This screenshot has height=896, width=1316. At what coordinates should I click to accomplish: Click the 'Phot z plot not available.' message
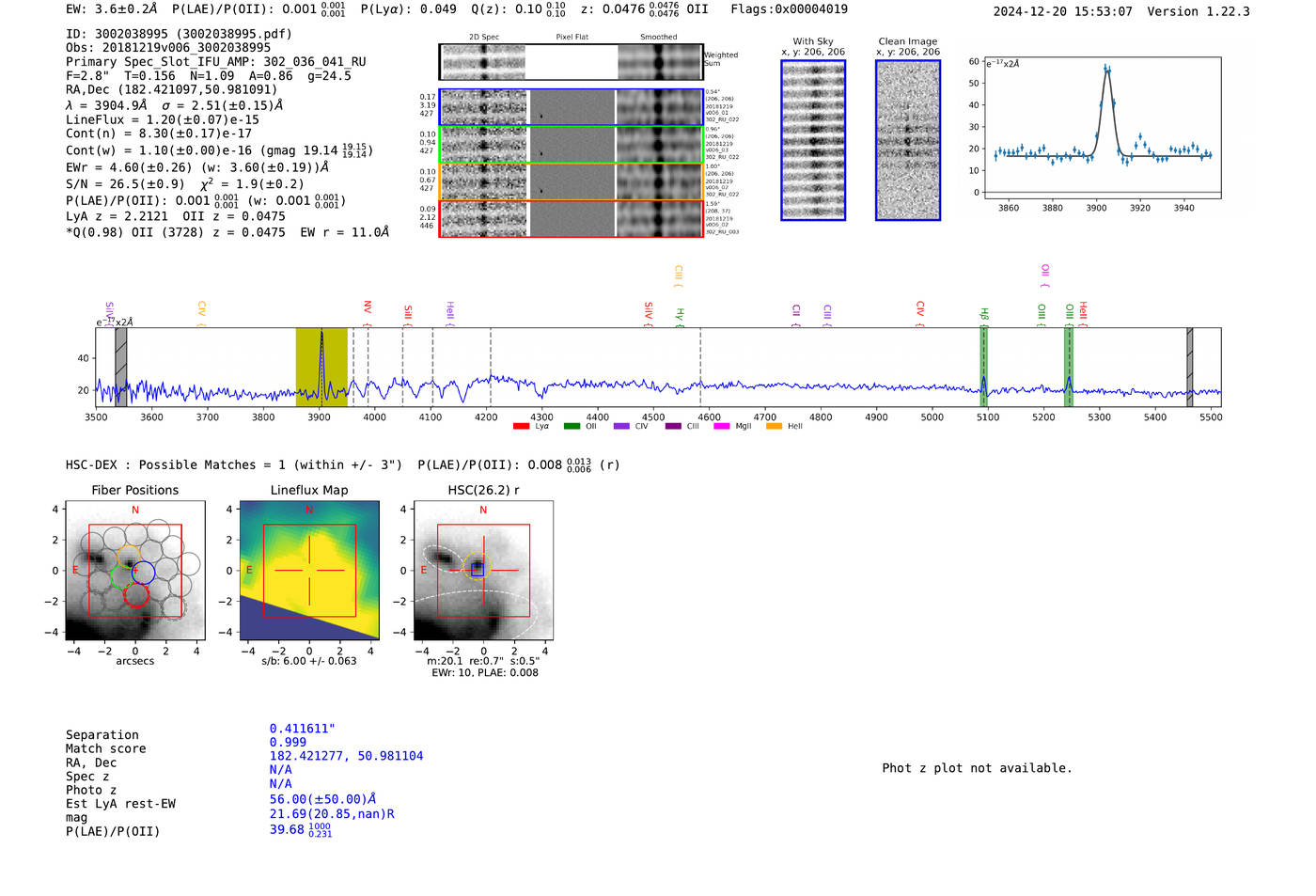click(978, 768)
